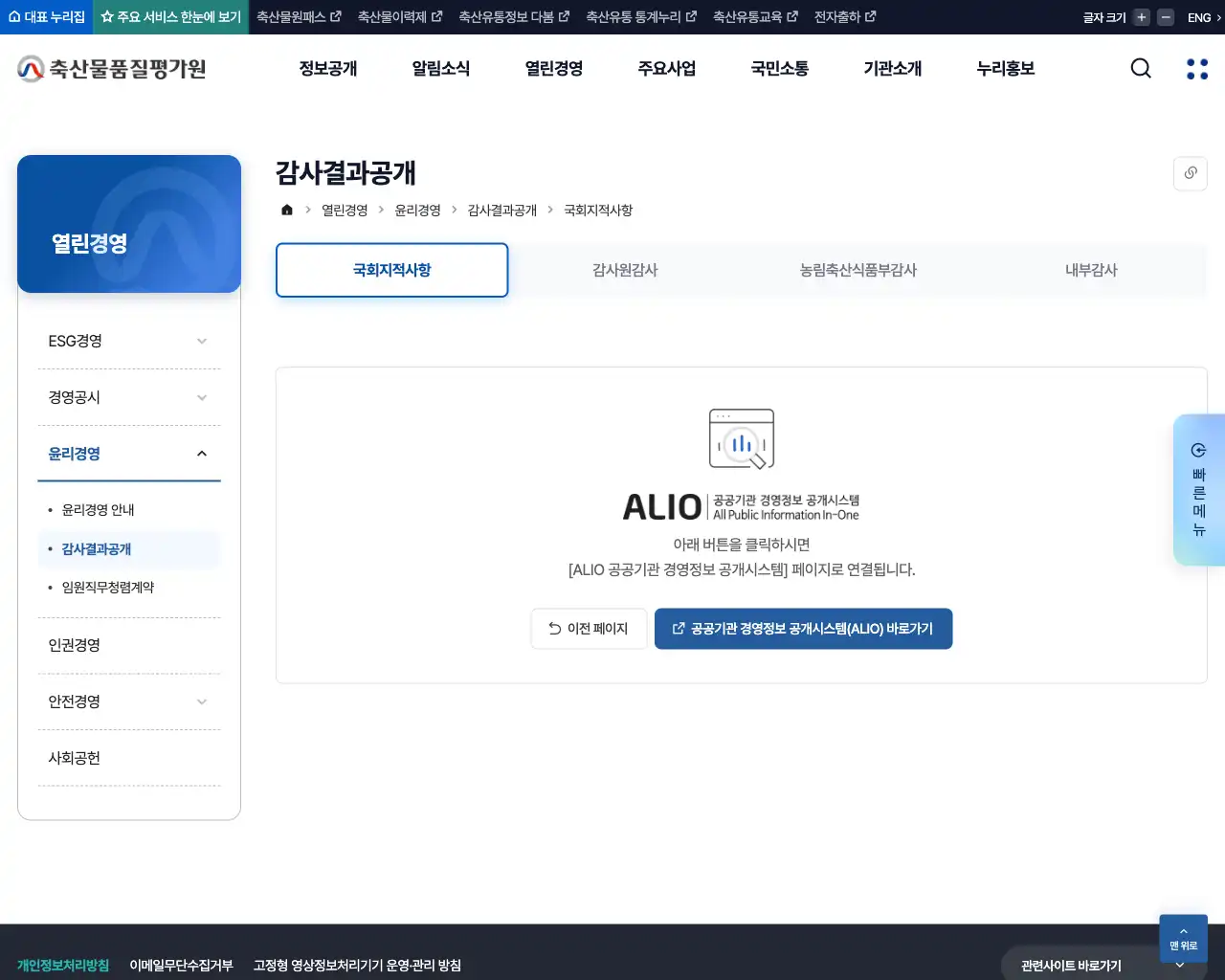The width and height of the screenshot is (1225, 980).
Task: Click the 이전 페이지 button
Action: click(589, 629)
